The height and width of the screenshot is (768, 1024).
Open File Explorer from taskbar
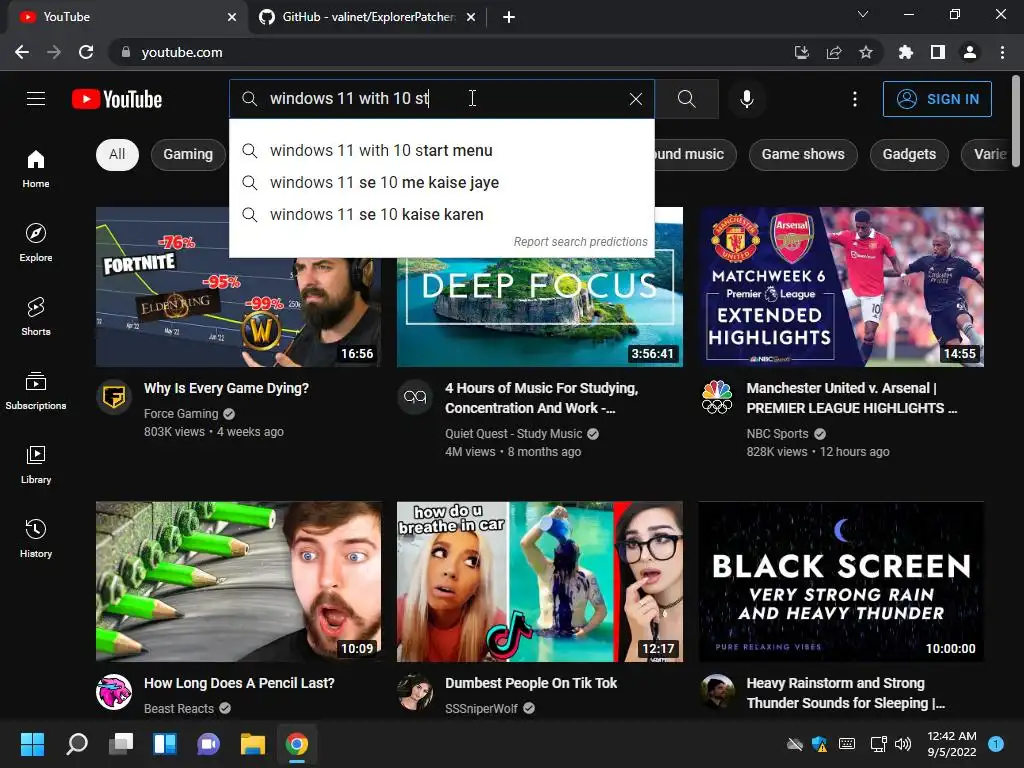(x=253, y=744)
